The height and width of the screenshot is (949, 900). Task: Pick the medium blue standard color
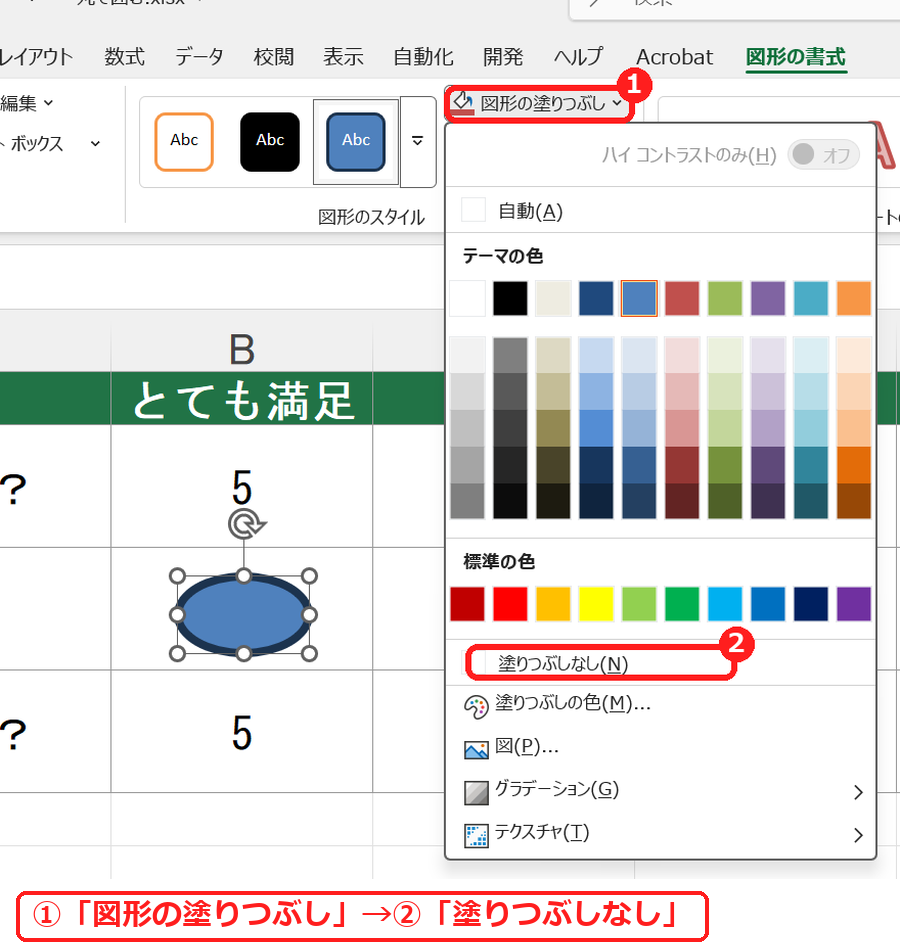[x=768, y=603]
